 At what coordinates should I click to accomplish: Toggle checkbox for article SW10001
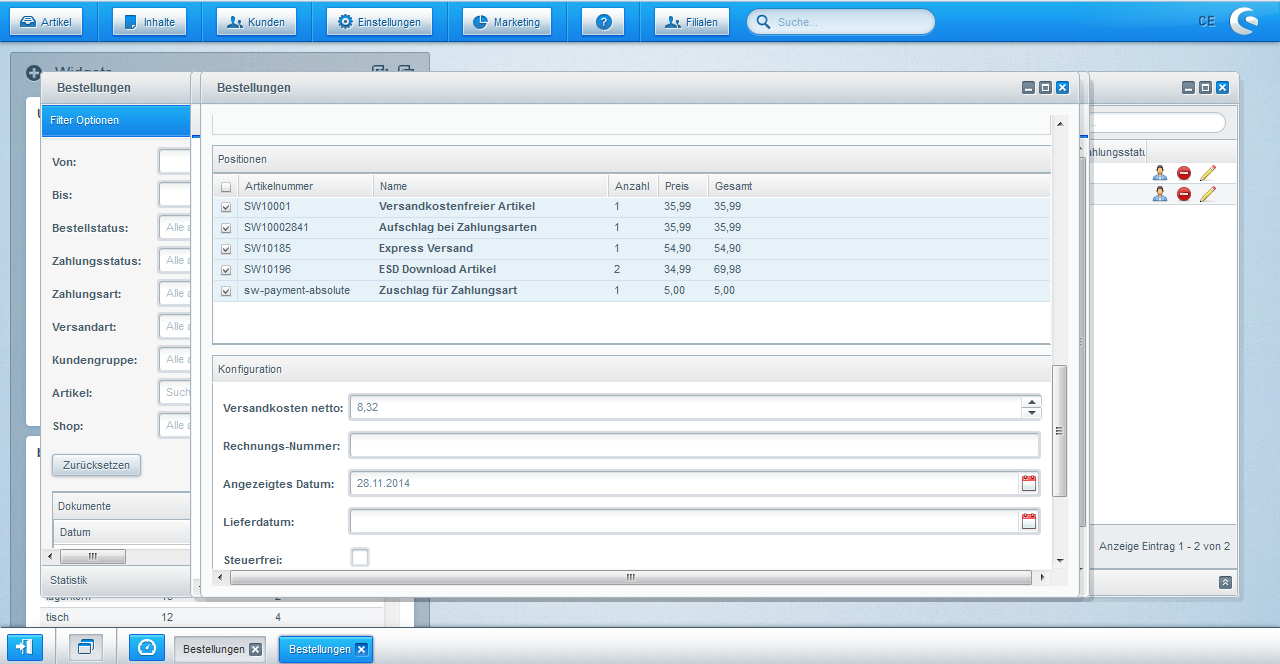pyautogui.click(x=226, y=207)
